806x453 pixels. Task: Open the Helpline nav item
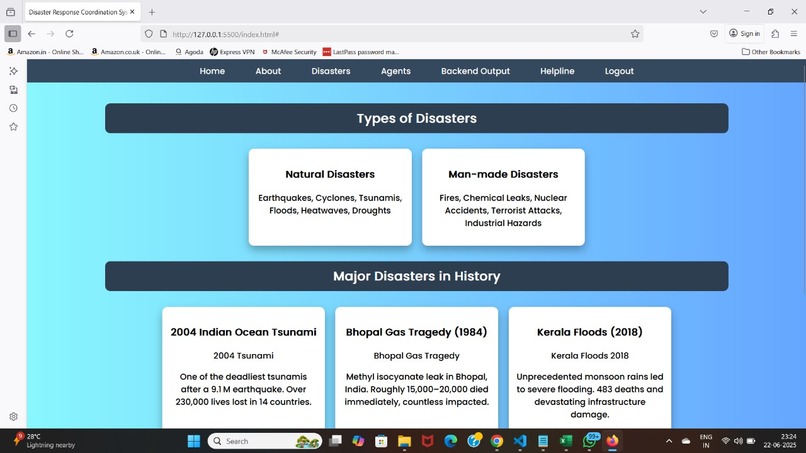point(557,71)
